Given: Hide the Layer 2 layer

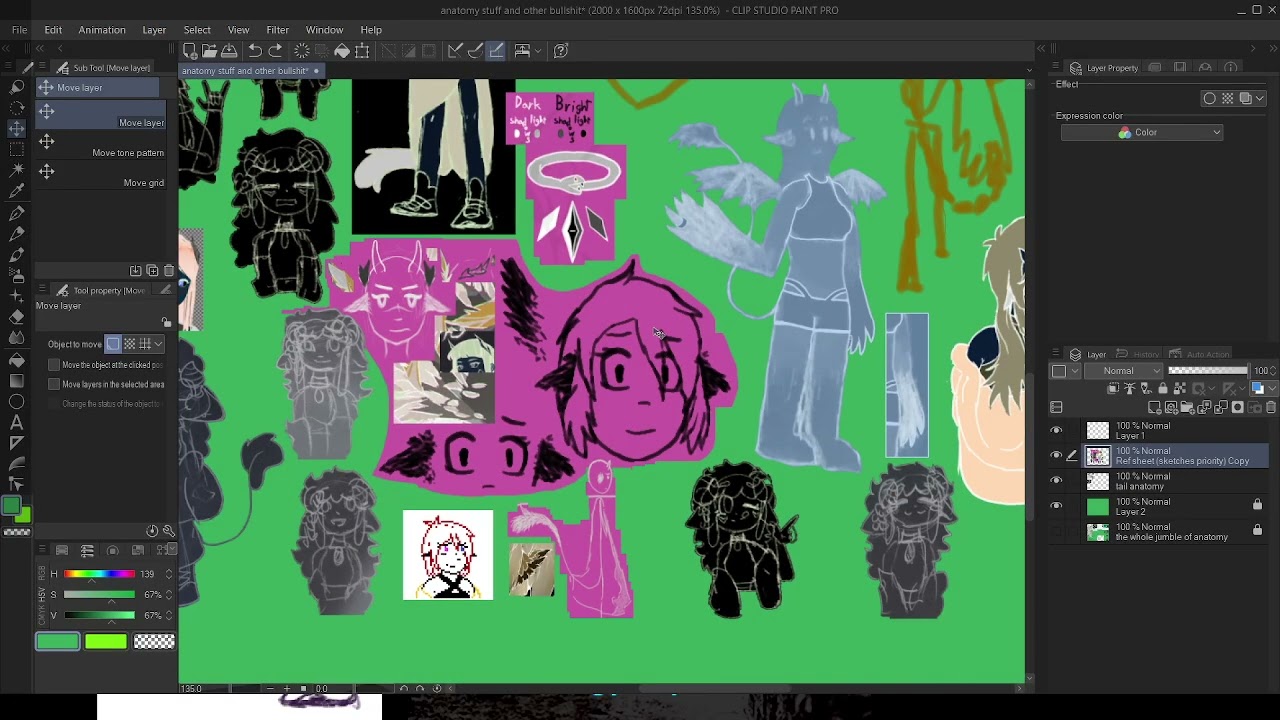Looking at the screenshot, I should point(1056,506).
